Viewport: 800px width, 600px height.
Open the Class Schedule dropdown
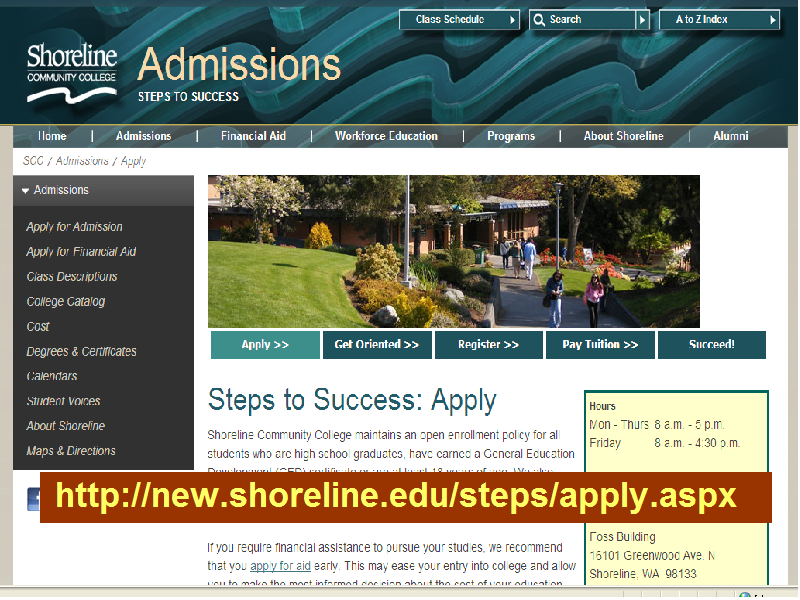[x=459, y=20]
